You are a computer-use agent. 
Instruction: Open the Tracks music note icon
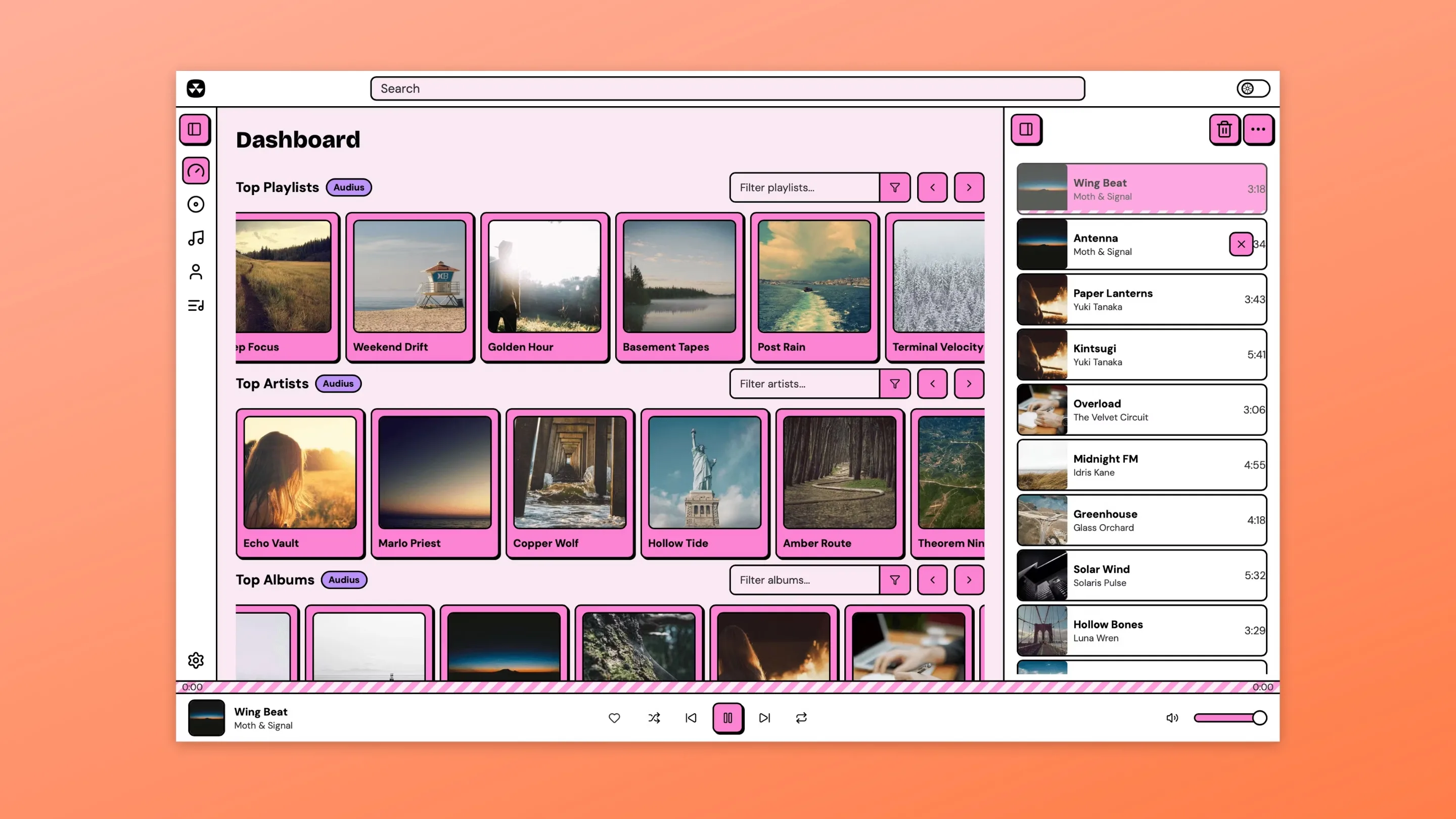click(196, 238)
